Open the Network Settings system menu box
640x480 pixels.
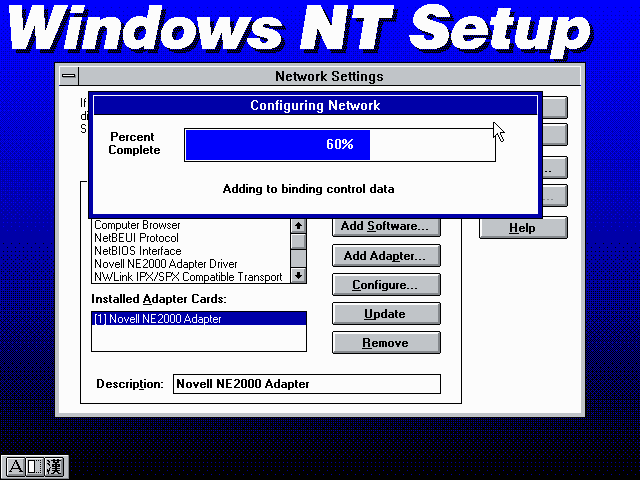tap(69, 76)
